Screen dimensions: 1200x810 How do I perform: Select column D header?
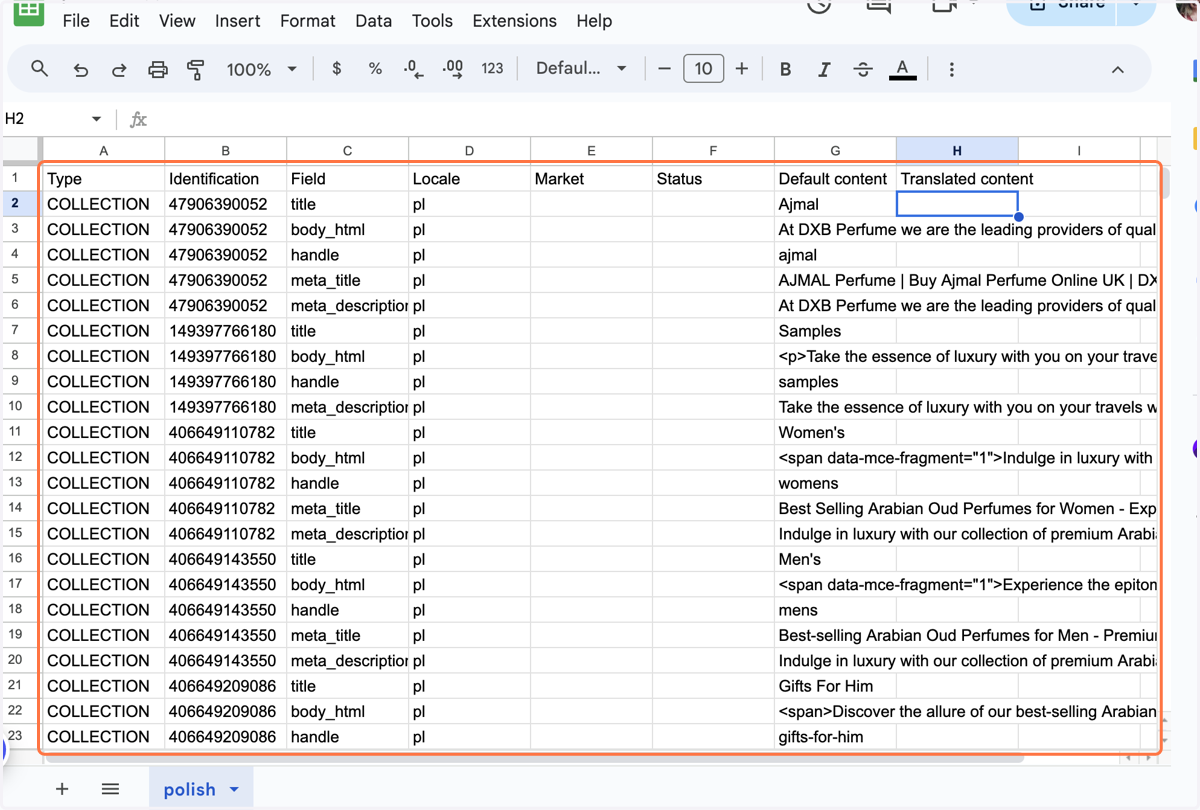click(470, 151)
